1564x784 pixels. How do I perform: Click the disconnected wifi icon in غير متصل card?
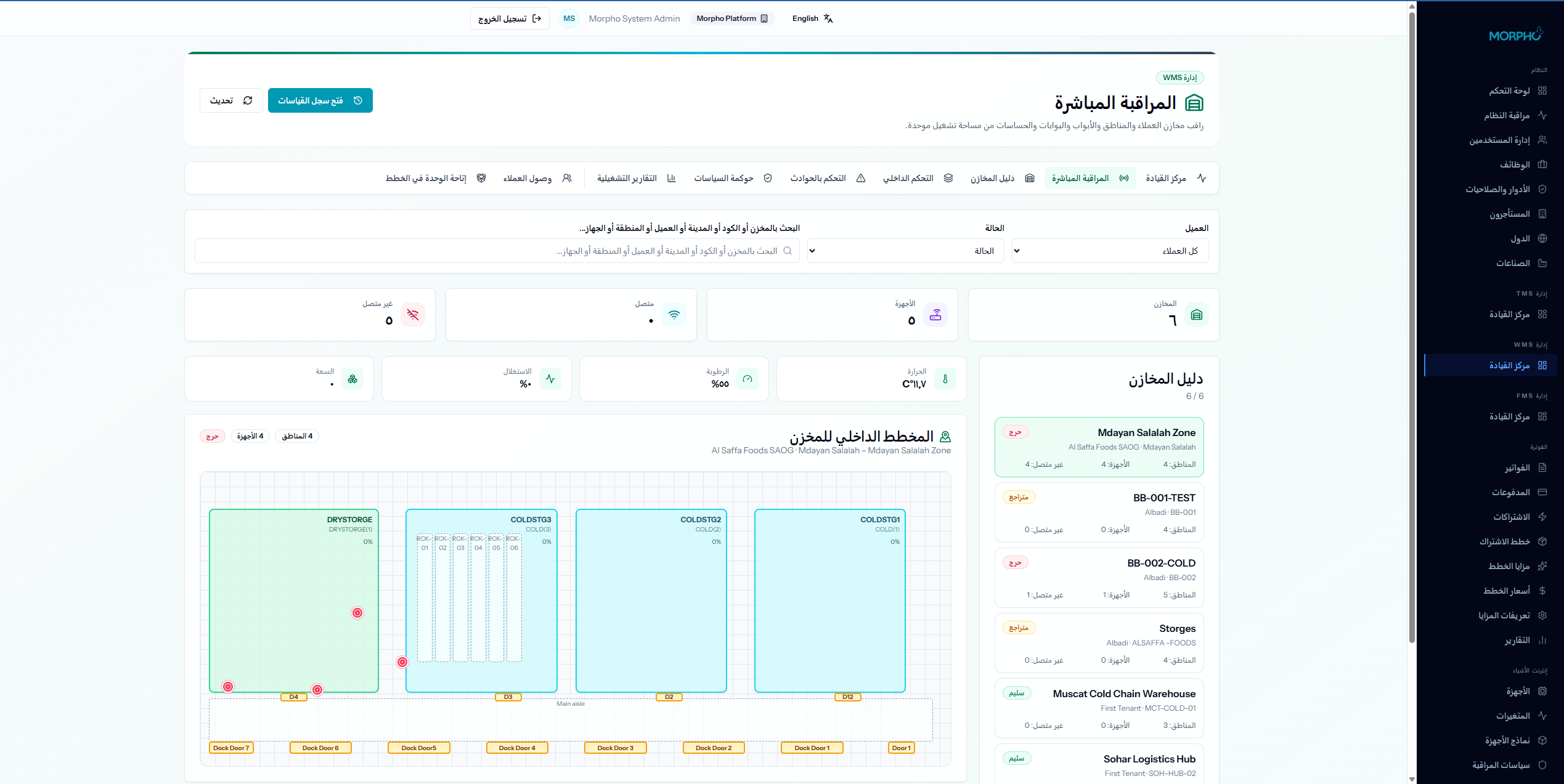(413, 315)
